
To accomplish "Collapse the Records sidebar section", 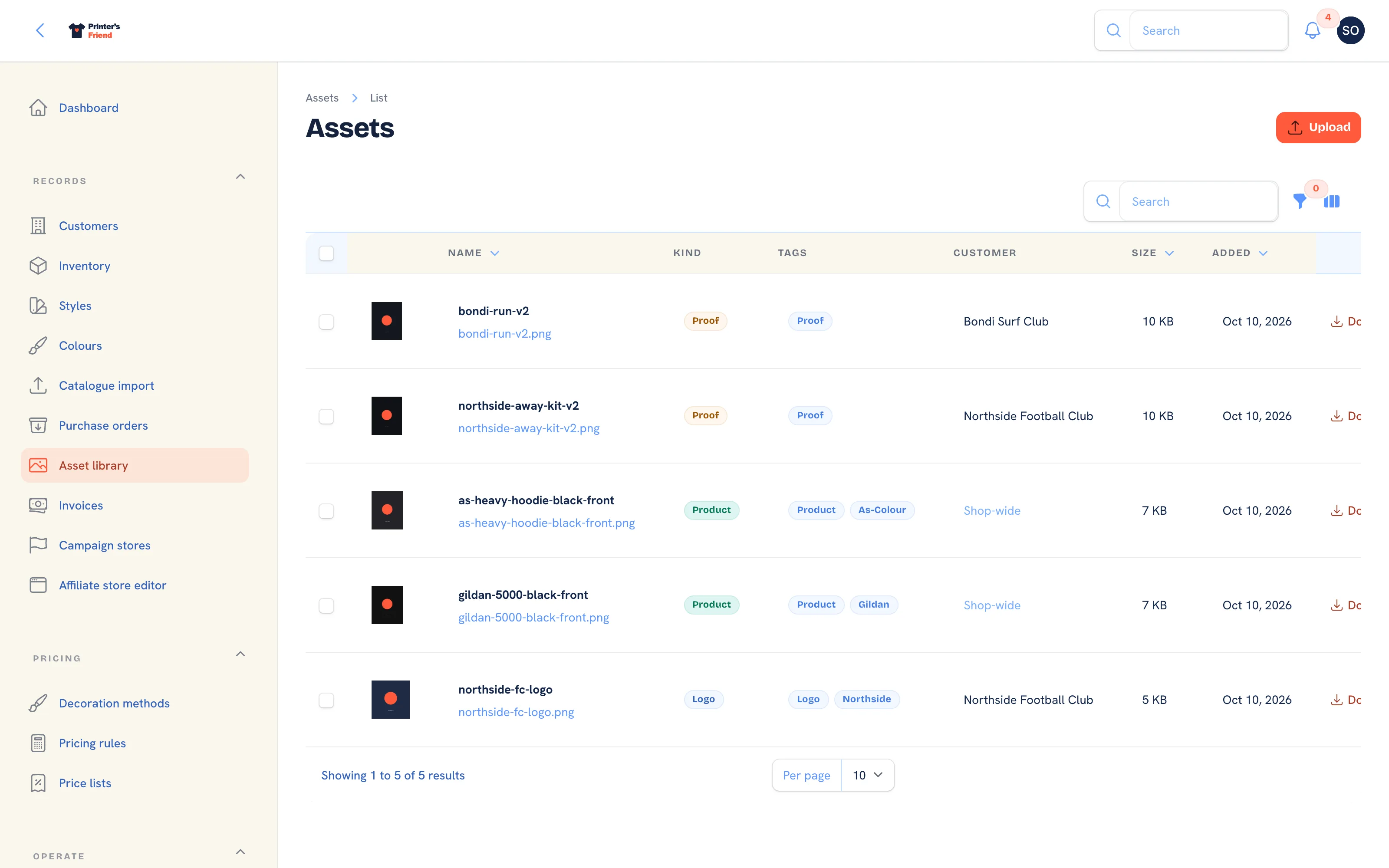I will point(240,177).
